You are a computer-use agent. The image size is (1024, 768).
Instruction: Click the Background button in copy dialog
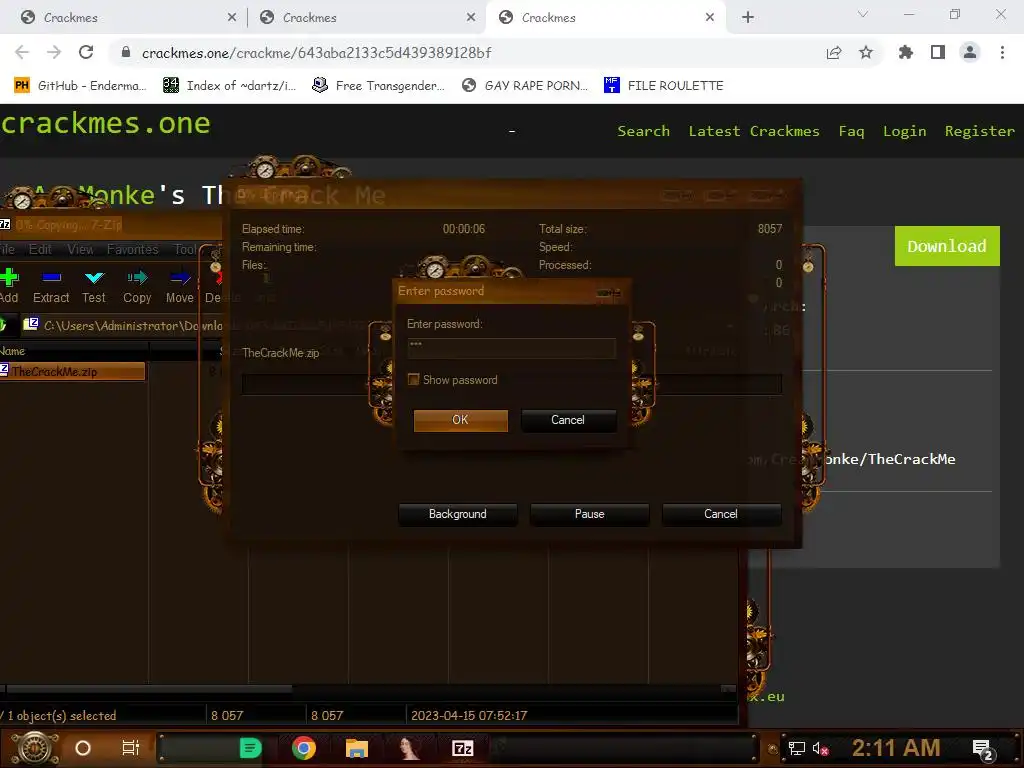[458, 514]
